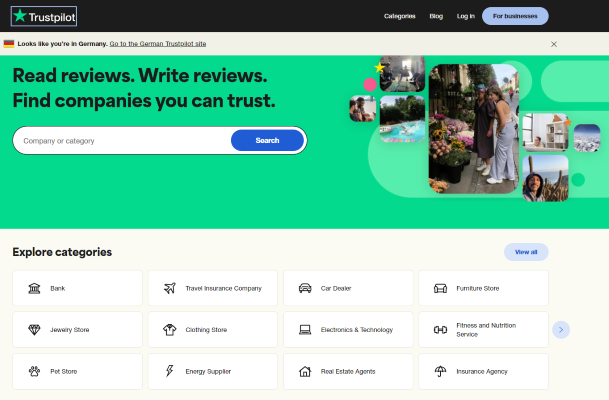Select the Electronics & Technology laptop icon
Screen dimensions: 609x400
click(305, 329)
